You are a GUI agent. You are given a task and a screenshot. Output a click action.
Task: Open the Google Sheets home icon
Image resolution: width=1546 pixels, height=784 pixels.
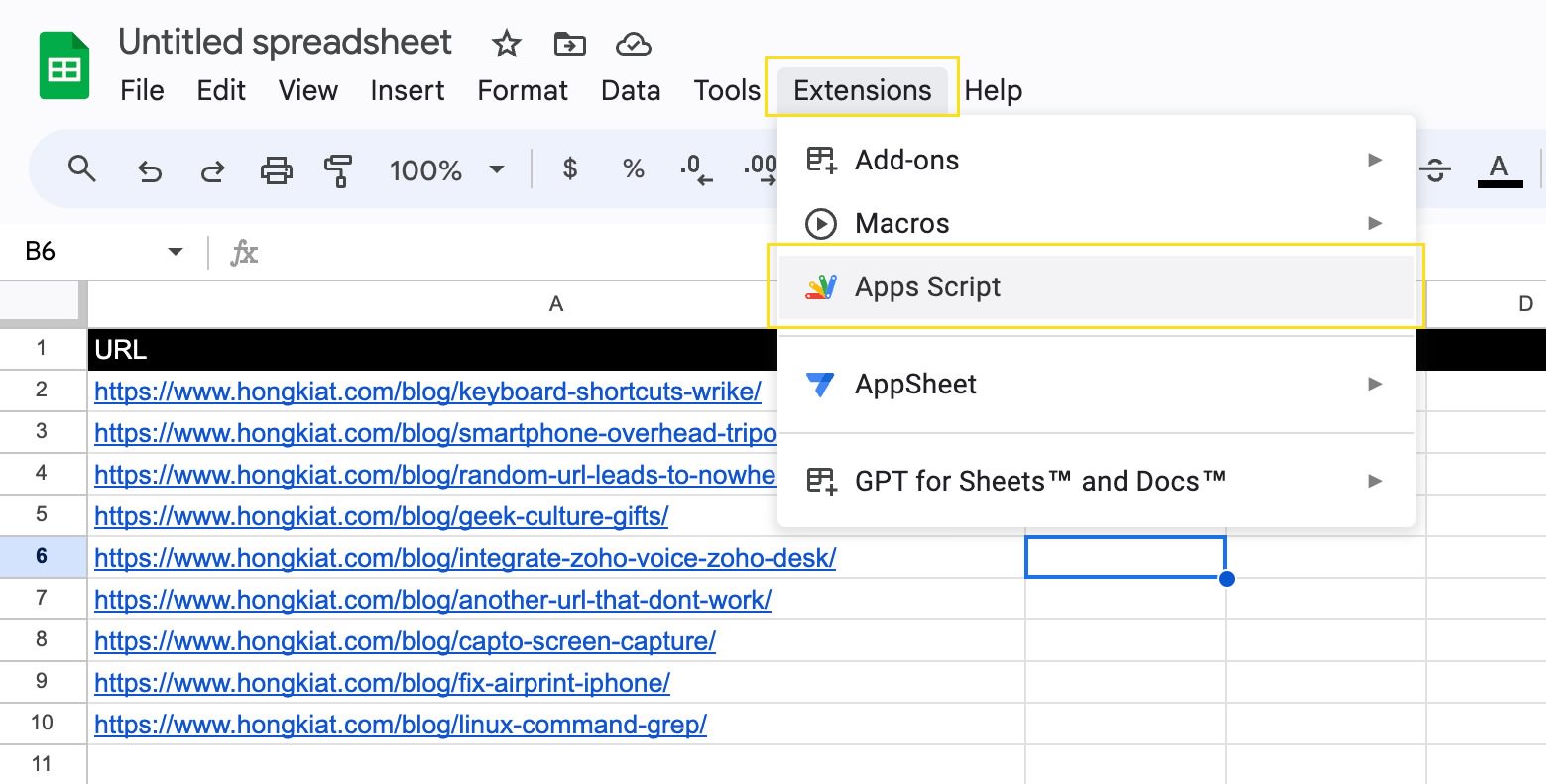point(64,65)
